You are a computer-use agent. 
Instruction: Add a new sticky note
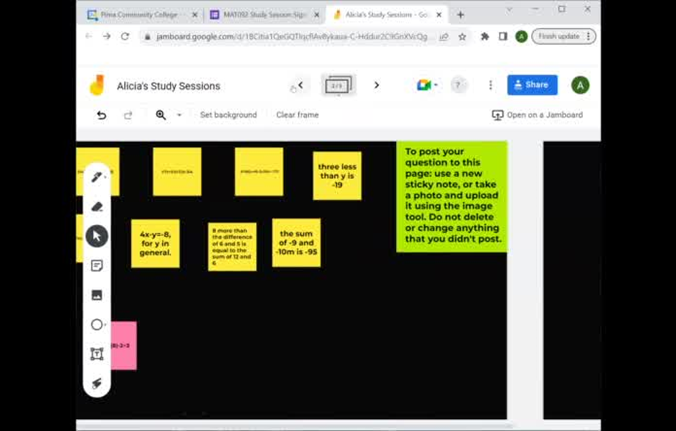click(x=96, y=266)
